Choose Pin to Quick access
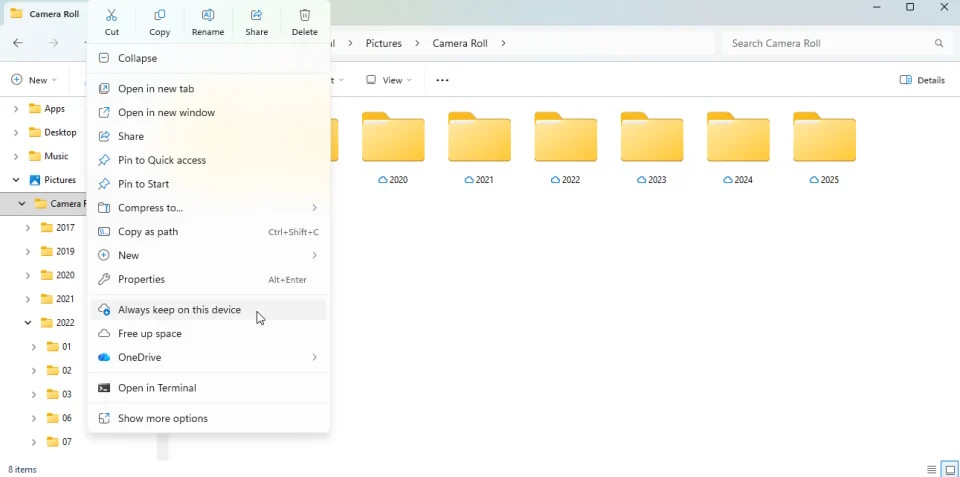 click(x=208, y=160)
